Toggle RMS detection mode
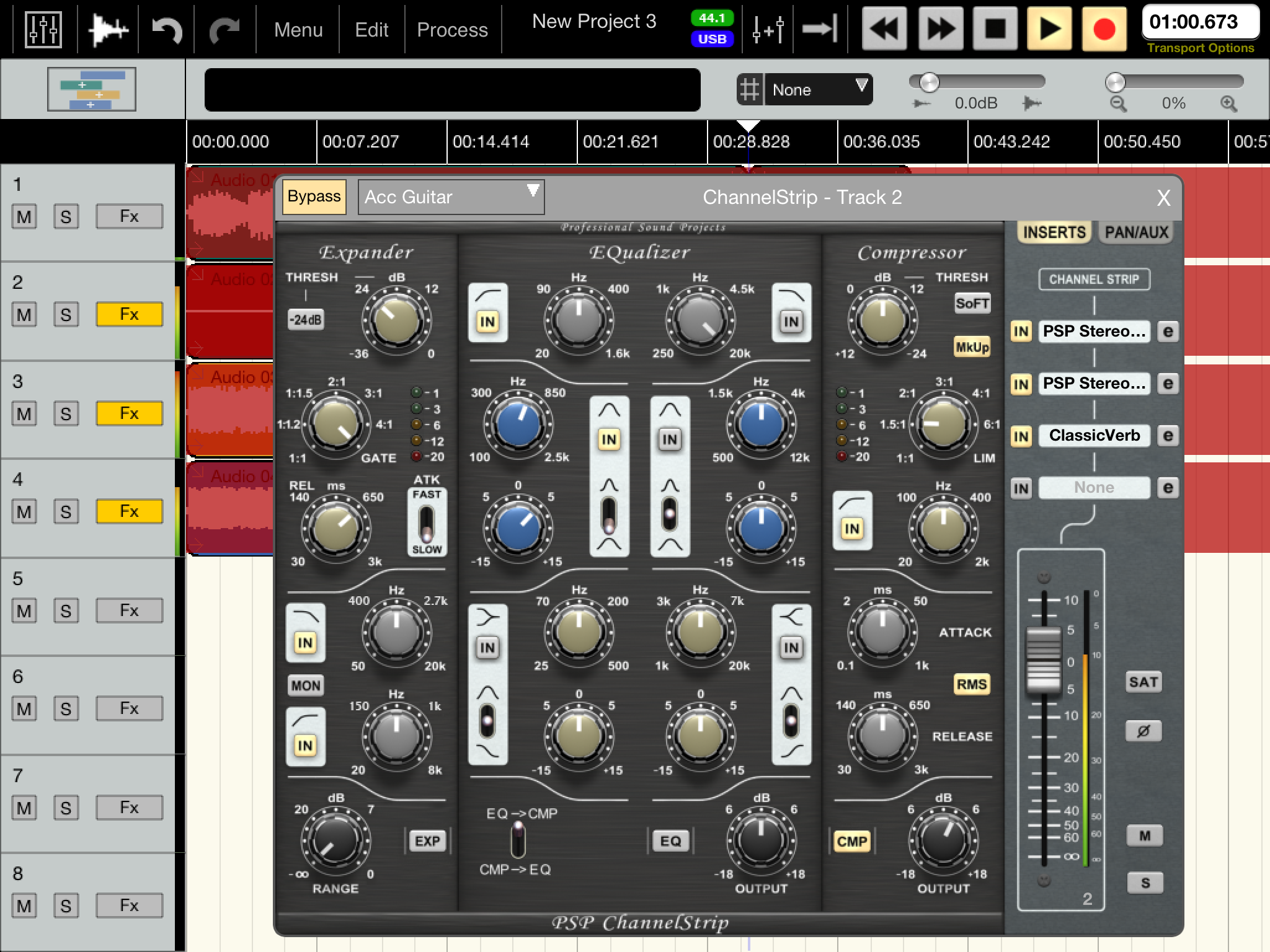 click(x=972, y=684)
